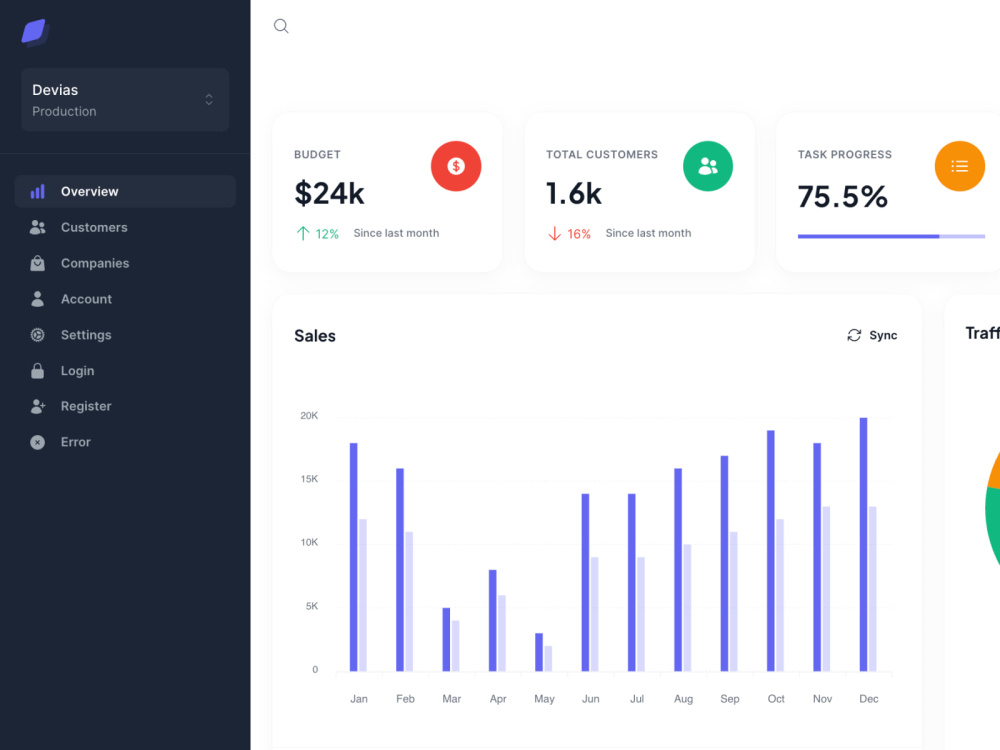
Task: Navigate to the Login page
Action: click(x=125, y=371)
